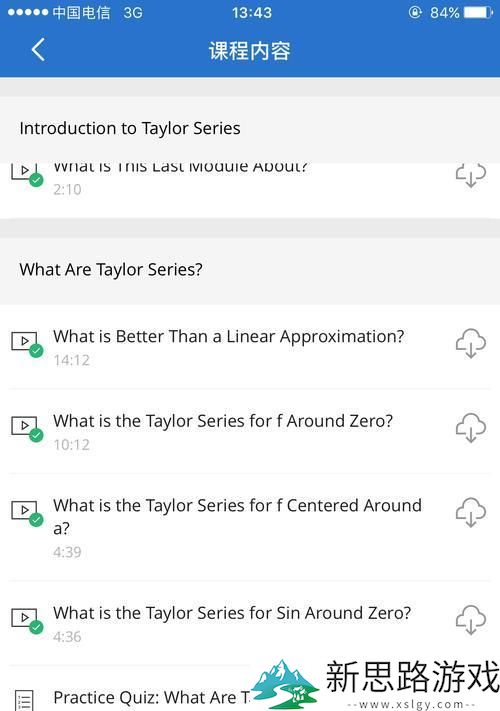
Task: Tap the video icon of the 4:39 lecture
Action: click(x=27, y=513)
